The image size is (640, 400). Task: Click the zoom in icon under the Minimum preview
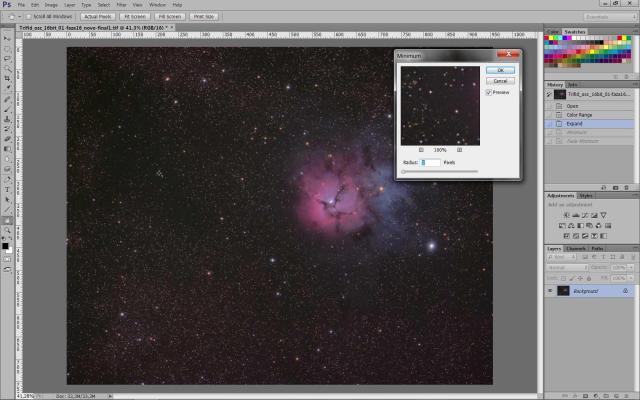459,149
